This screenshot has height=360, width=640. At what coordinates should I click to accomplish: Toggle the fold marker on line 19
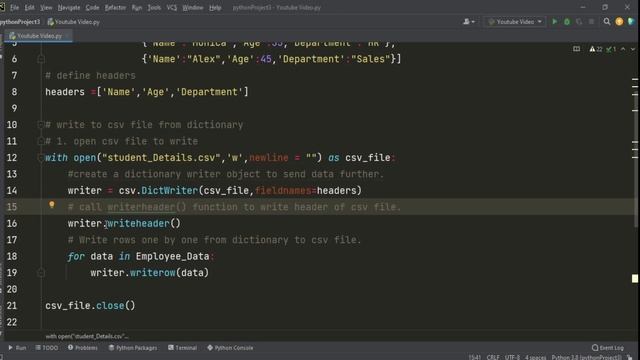(40, 273)
